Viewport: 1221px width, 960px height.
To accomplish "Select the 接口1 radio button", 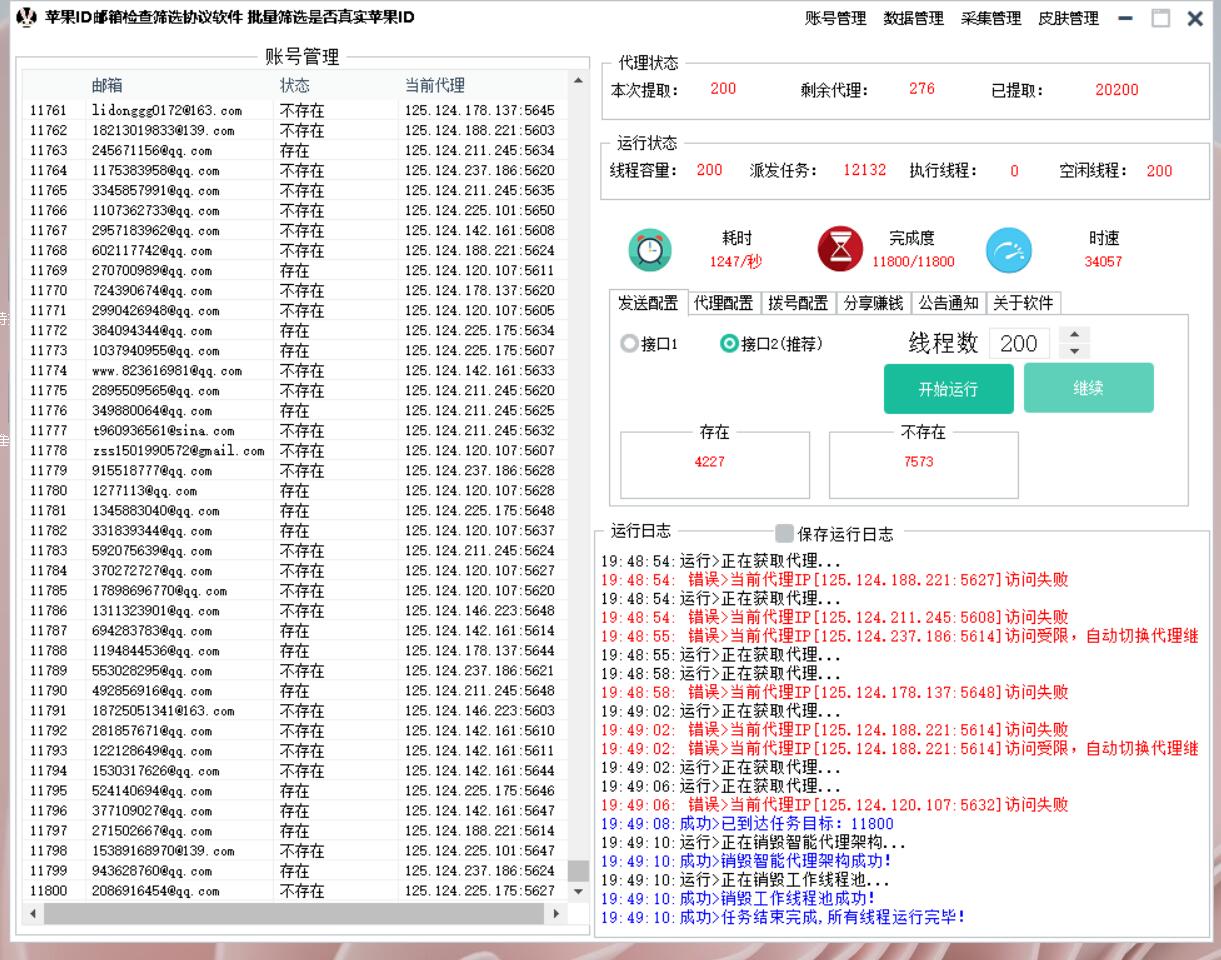I will (629, 344).
